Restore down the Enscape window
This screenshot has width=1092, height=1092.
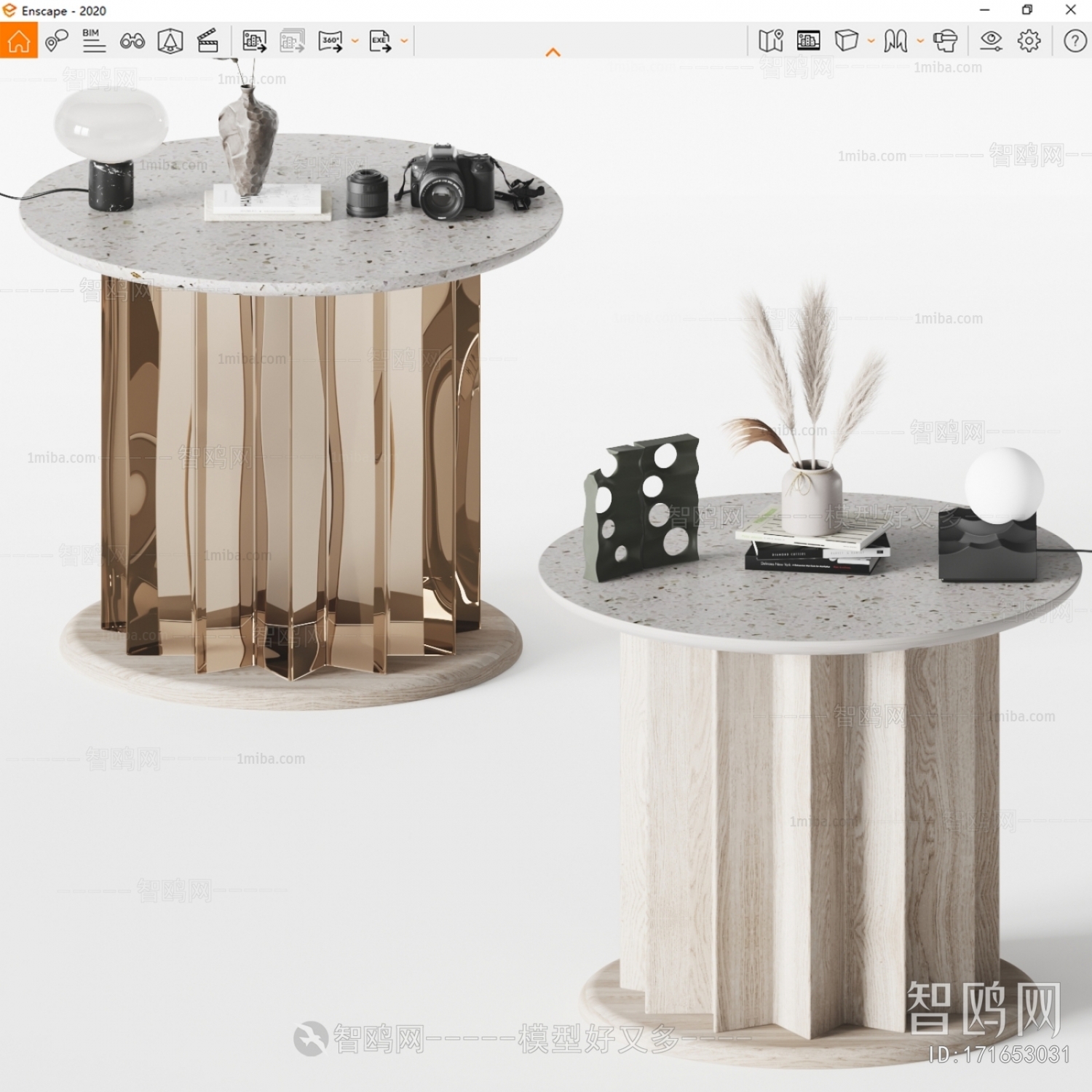pos(1027,10)
